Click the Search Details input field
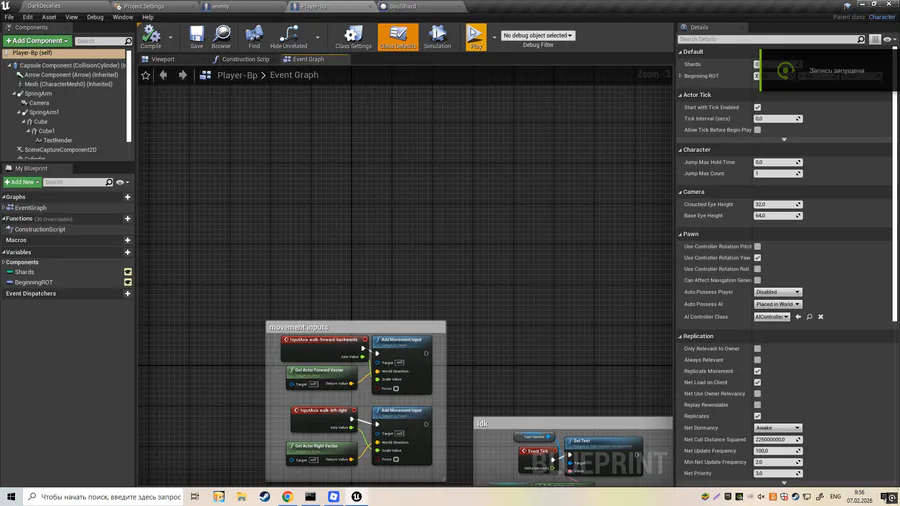Image resolution: width=900 pixels, height=506 pixels. point(767,39)
